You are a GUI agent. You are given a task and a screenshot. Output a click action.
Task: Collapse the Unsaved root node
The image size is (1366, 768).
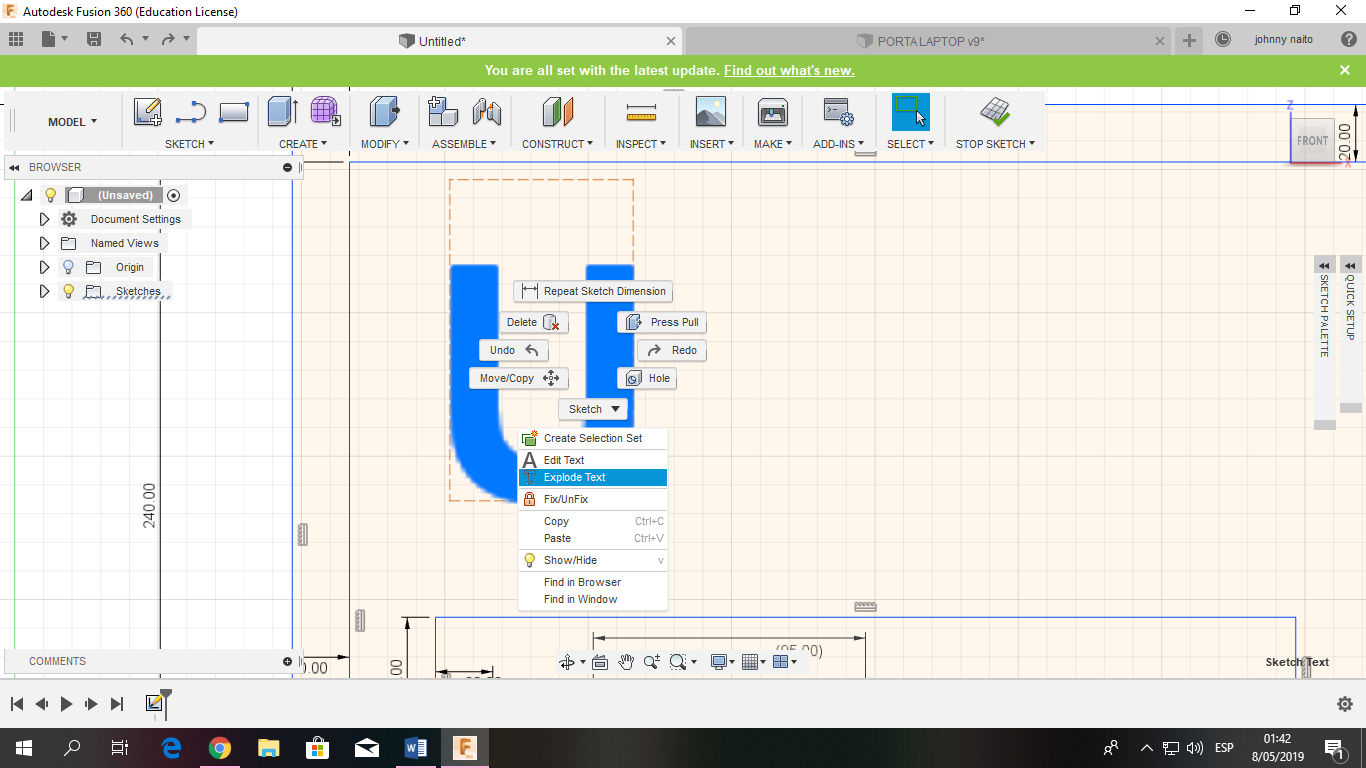point(27,195)
